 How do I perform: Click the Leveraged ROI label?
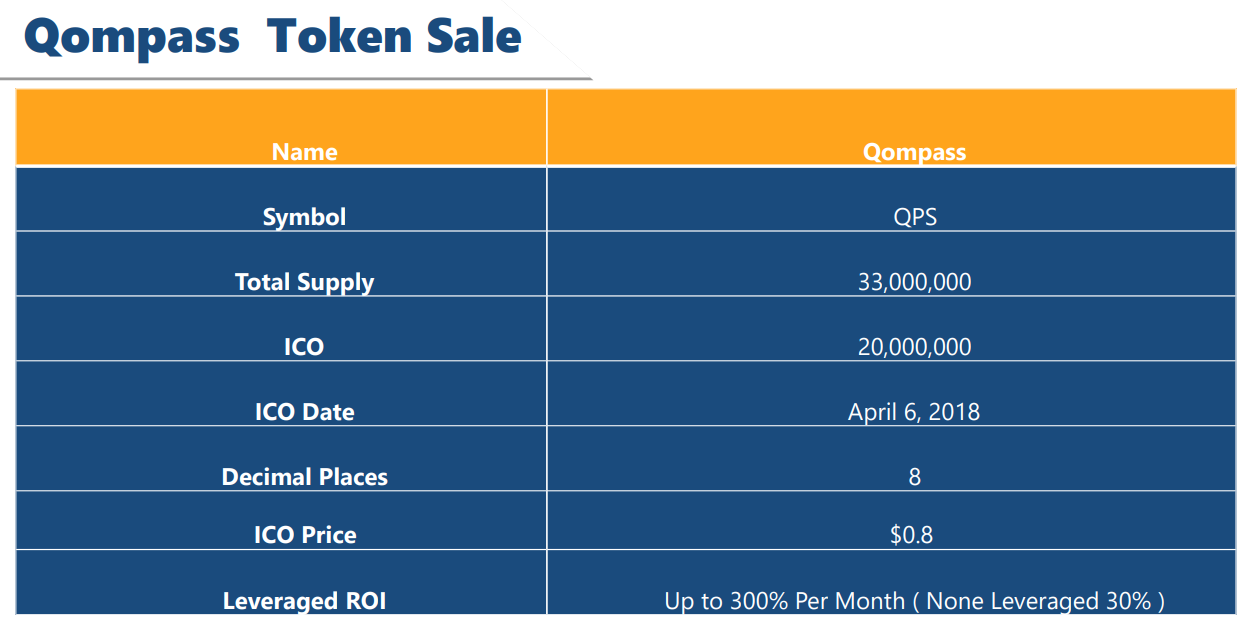[x=304, y=601]
